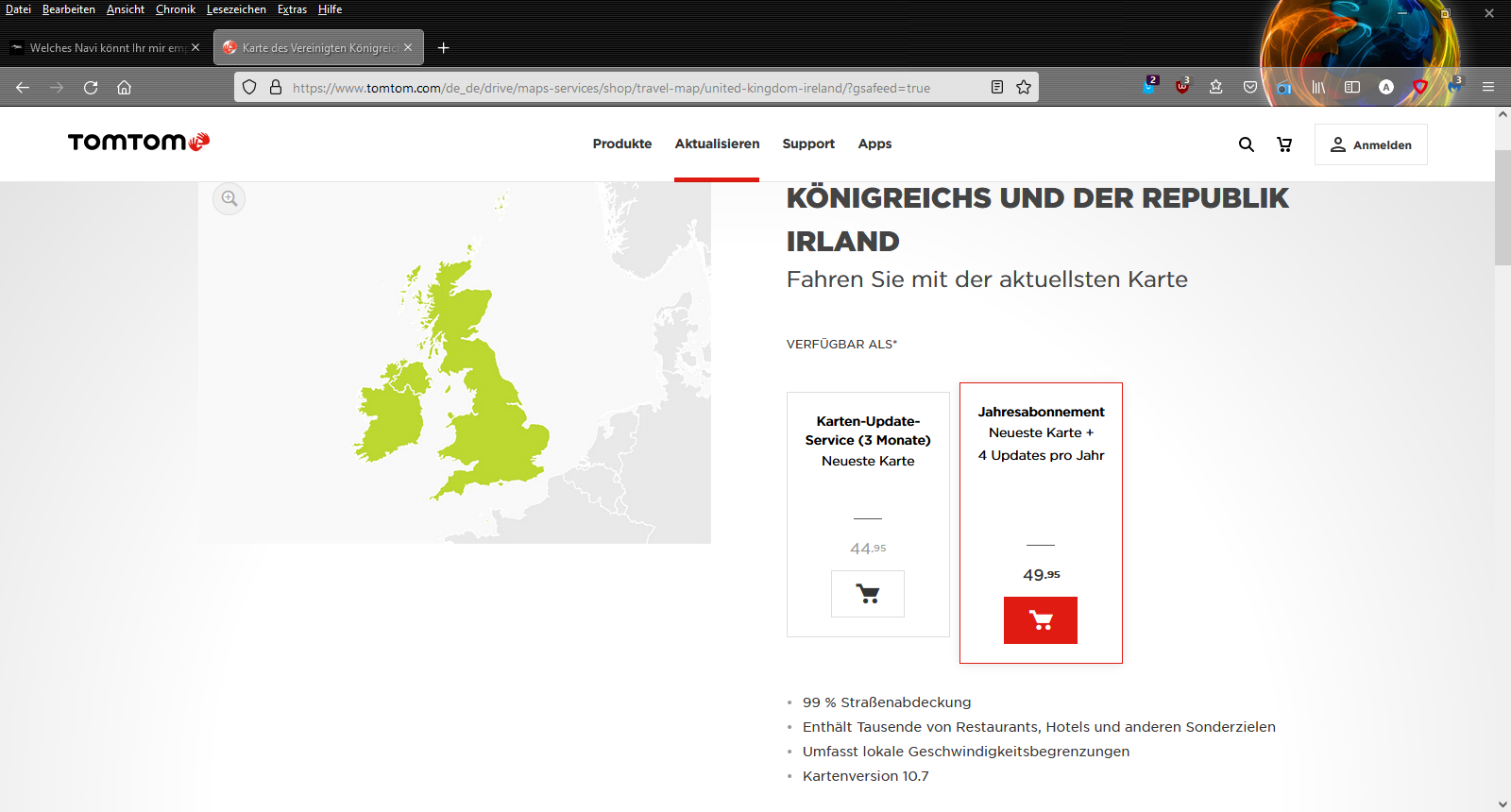Add Jahresabonnement to cart with red button
Viewport: 1511px width, 812px height.
(x=1040, y=620)
